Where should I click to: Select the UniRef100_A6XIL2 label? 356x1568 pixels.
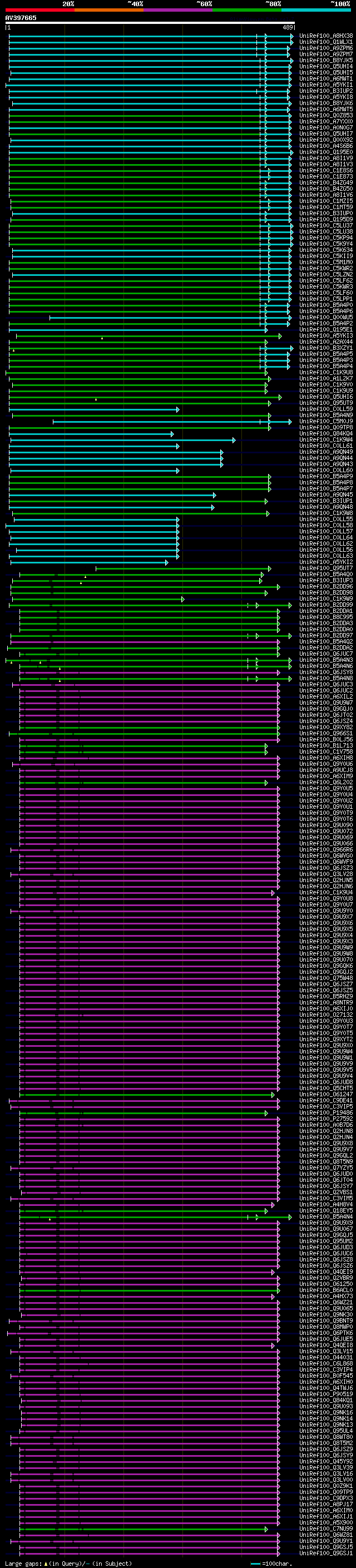point(326,696)
